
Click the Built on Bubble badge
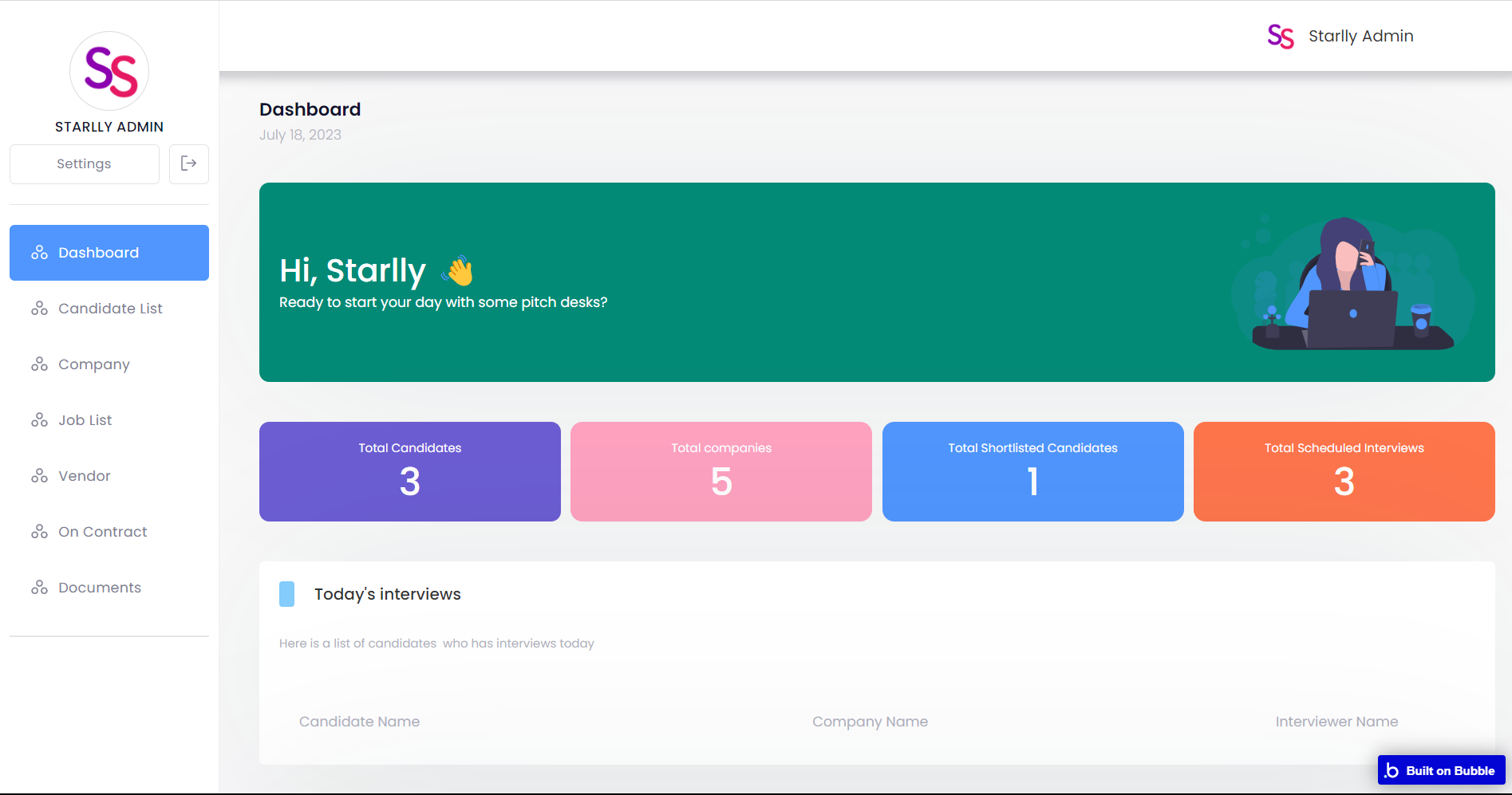(x=1442, y=770)
